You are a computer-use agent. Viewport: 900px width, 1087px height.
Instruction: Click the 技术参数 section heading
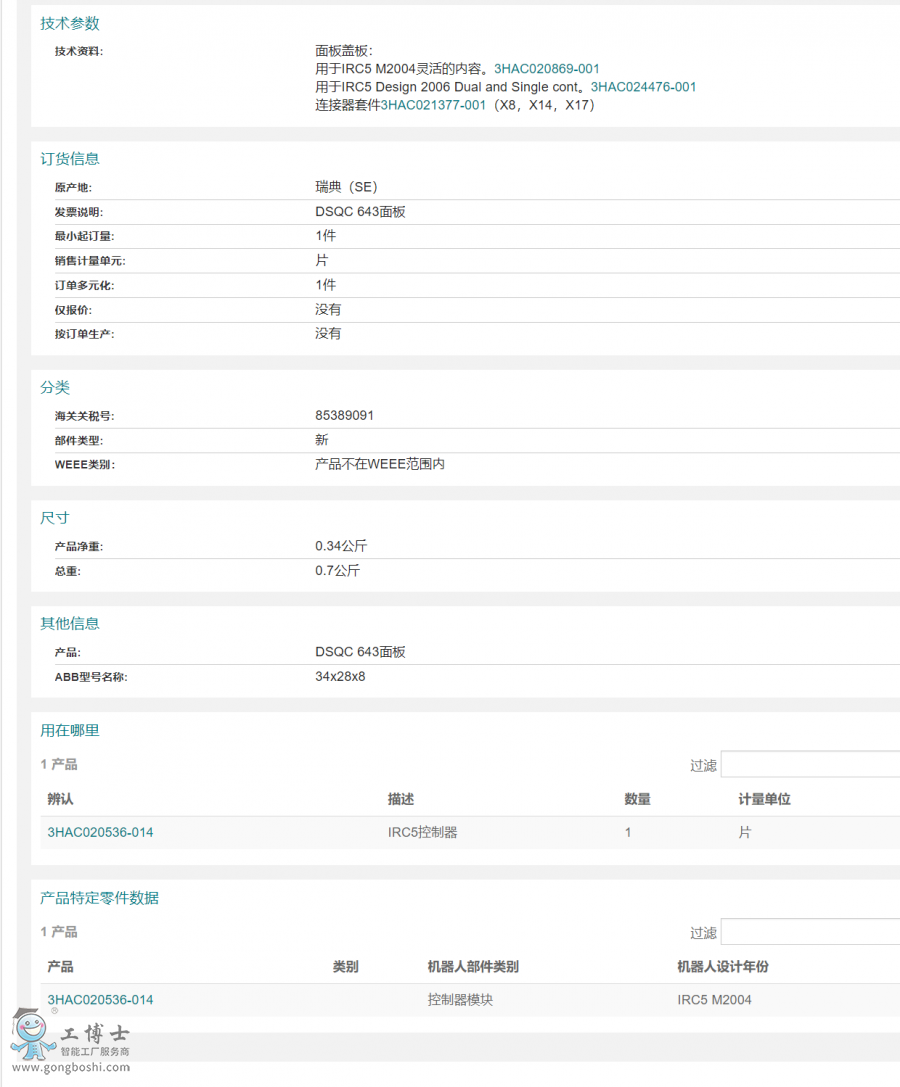coord(69,23)
